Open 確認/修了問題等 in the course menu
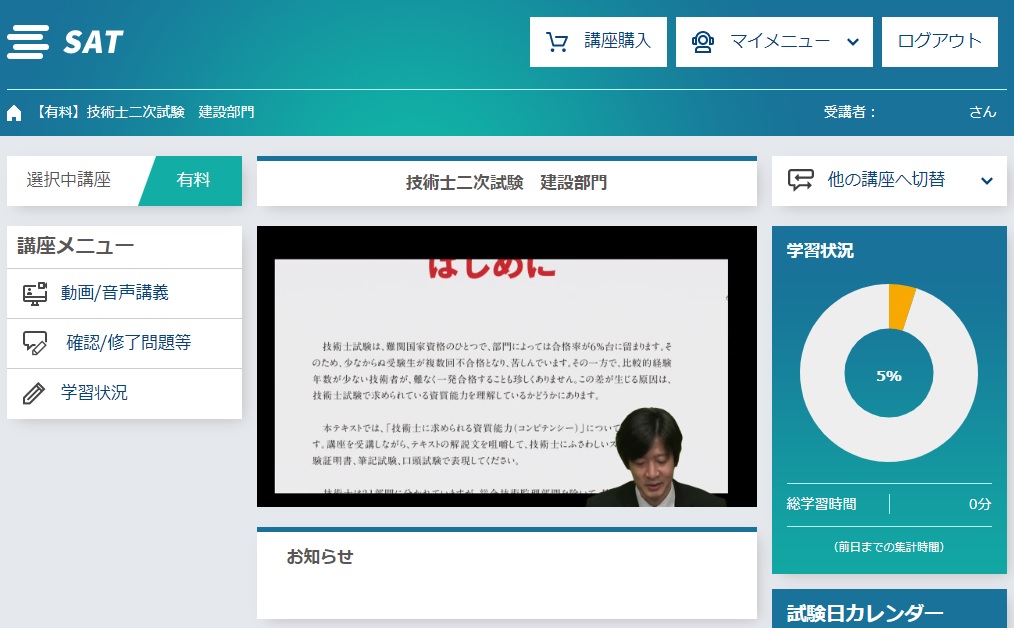1014x628 pixels. (124, 343)
